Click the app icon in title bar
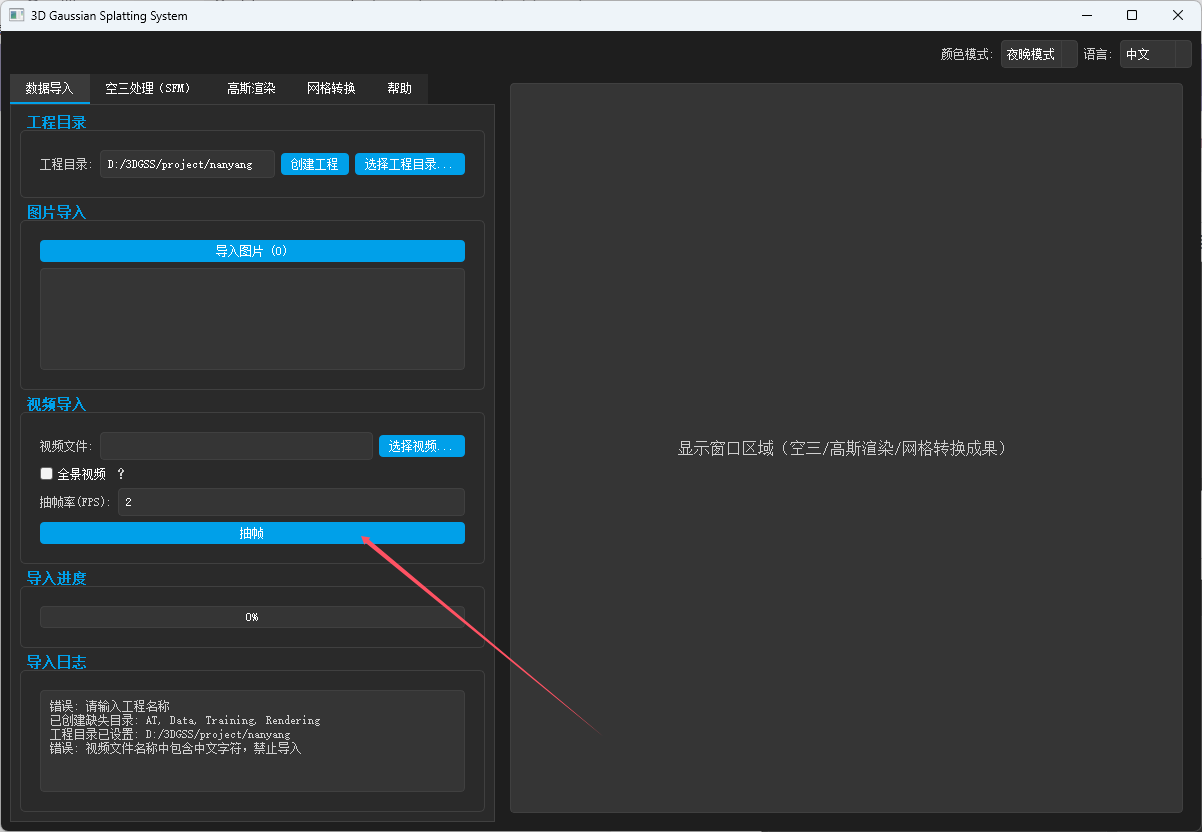The width and height of the screenshot is (1202, 832). click(16, 15)
